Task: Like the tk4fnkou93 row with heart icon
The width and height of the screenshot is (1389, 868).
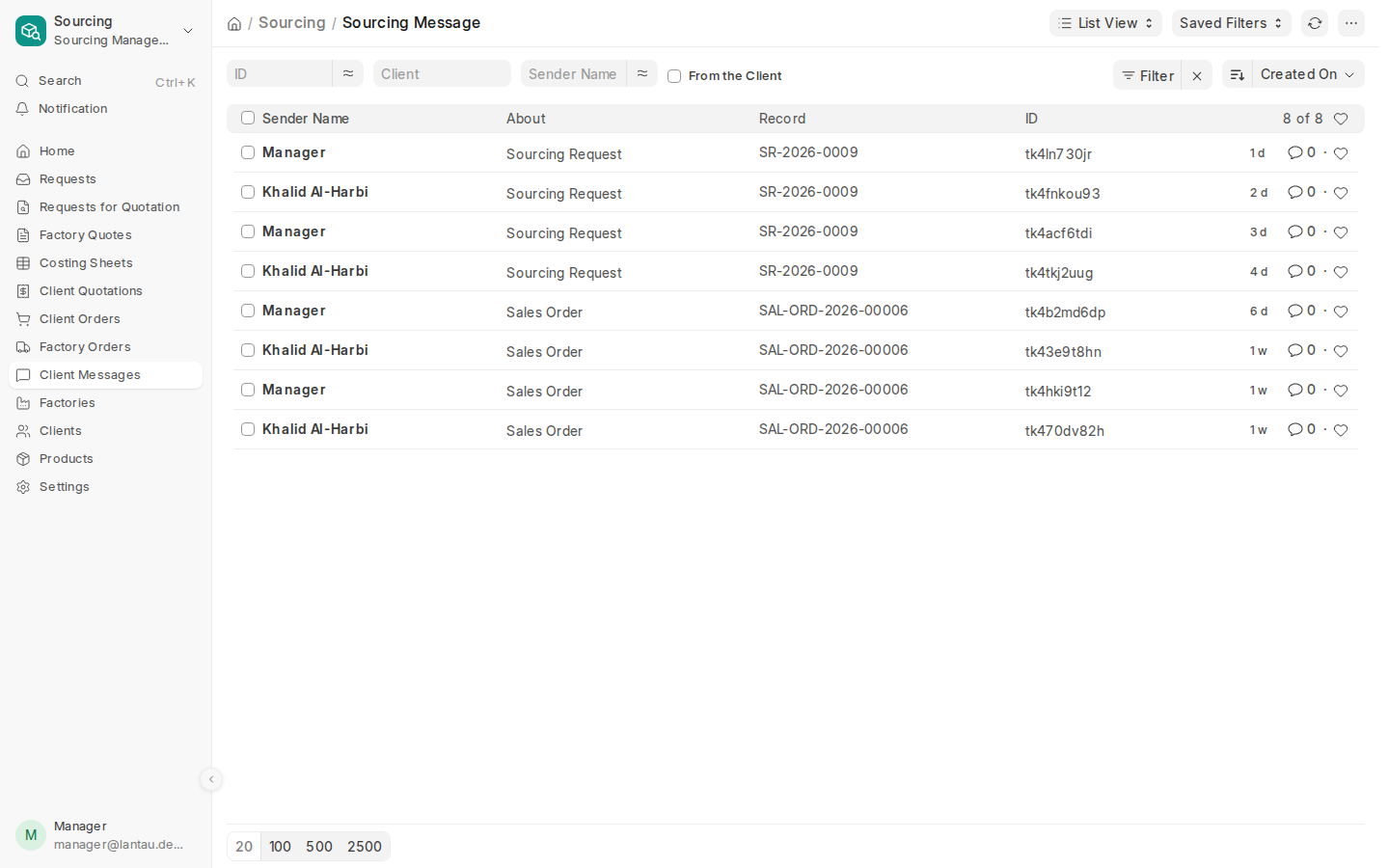Action: [x=1341, y=193]
